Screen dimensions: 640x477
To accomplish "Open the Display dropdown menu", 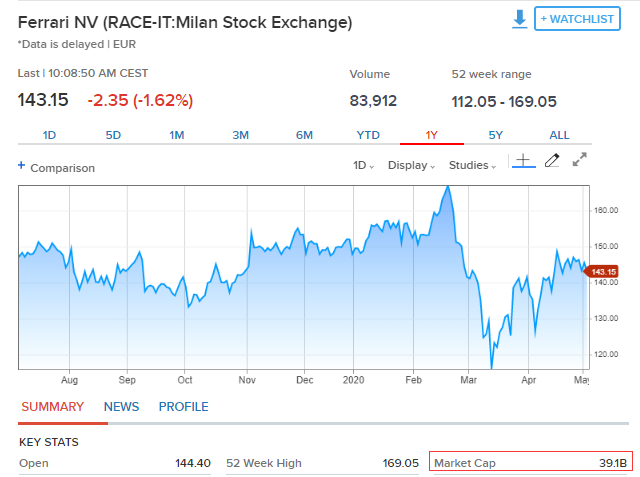I will [410, 166].
